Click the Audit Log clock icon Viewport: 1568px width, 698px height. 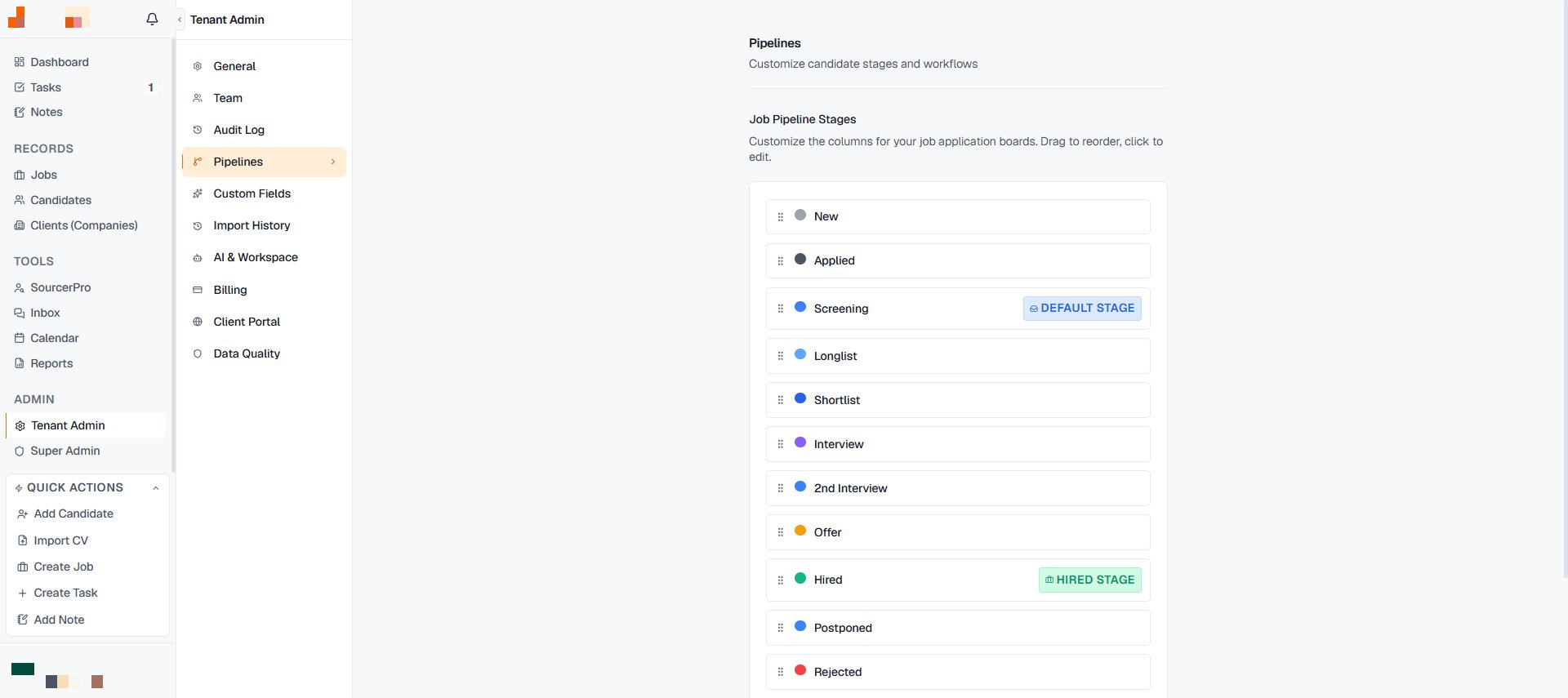[x=198, y=130]
